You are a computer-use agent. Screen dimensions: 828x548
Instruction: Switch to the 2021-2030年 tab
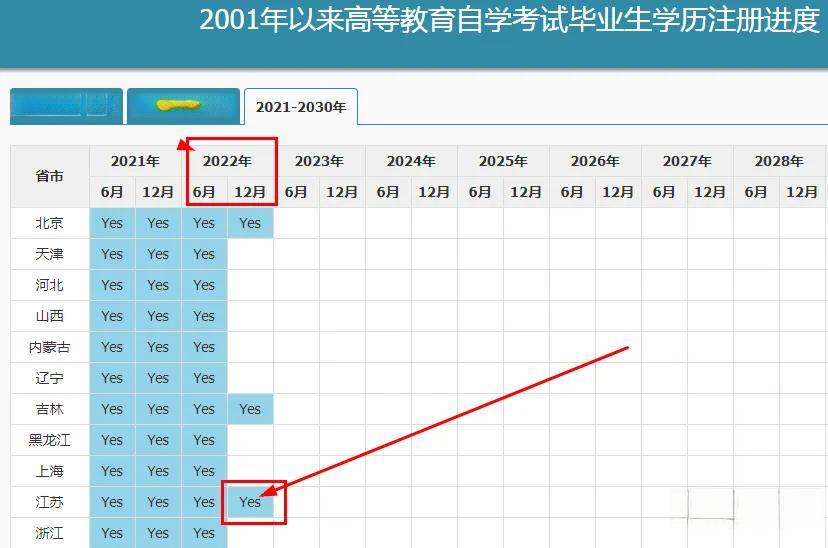click(x=300, y=107)
